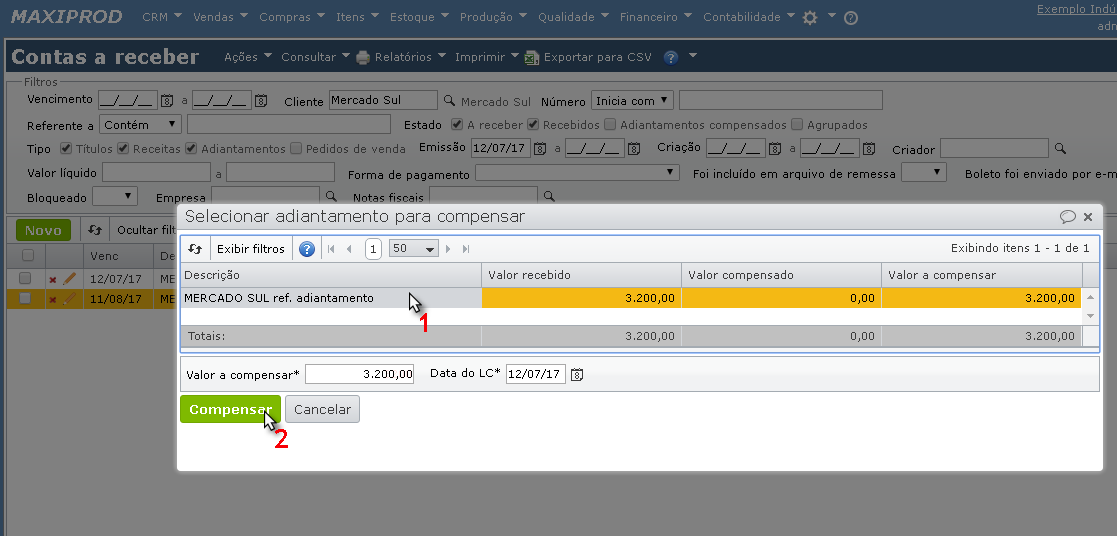
Task: Search Cliente with magnifier icon
Action: [449, 100]
